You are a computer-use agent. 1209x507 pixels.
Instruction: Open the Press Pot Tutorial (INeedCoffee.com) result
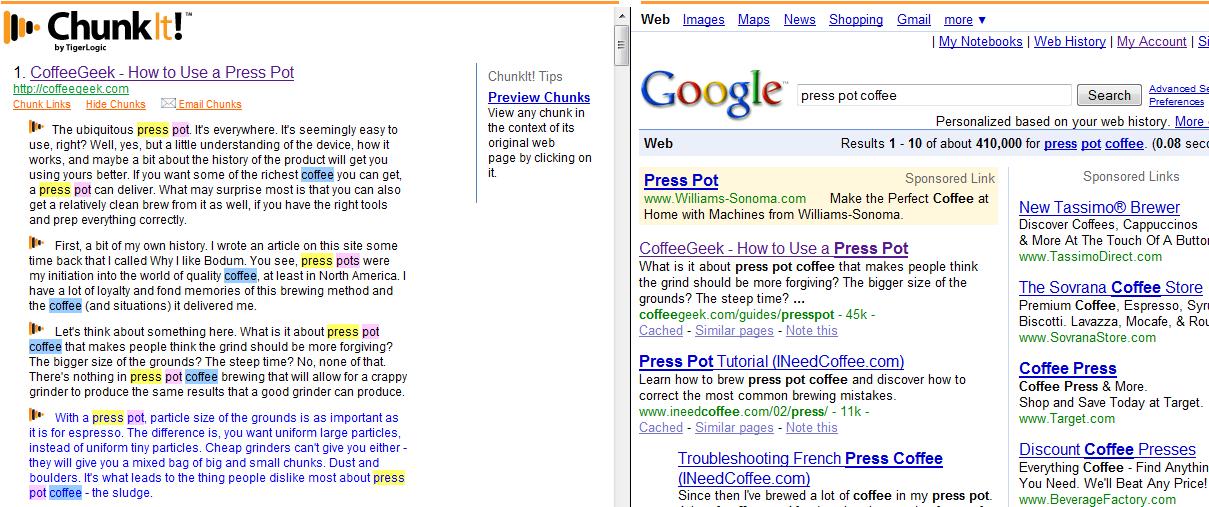pyautogui.click(x=771, y=361)
